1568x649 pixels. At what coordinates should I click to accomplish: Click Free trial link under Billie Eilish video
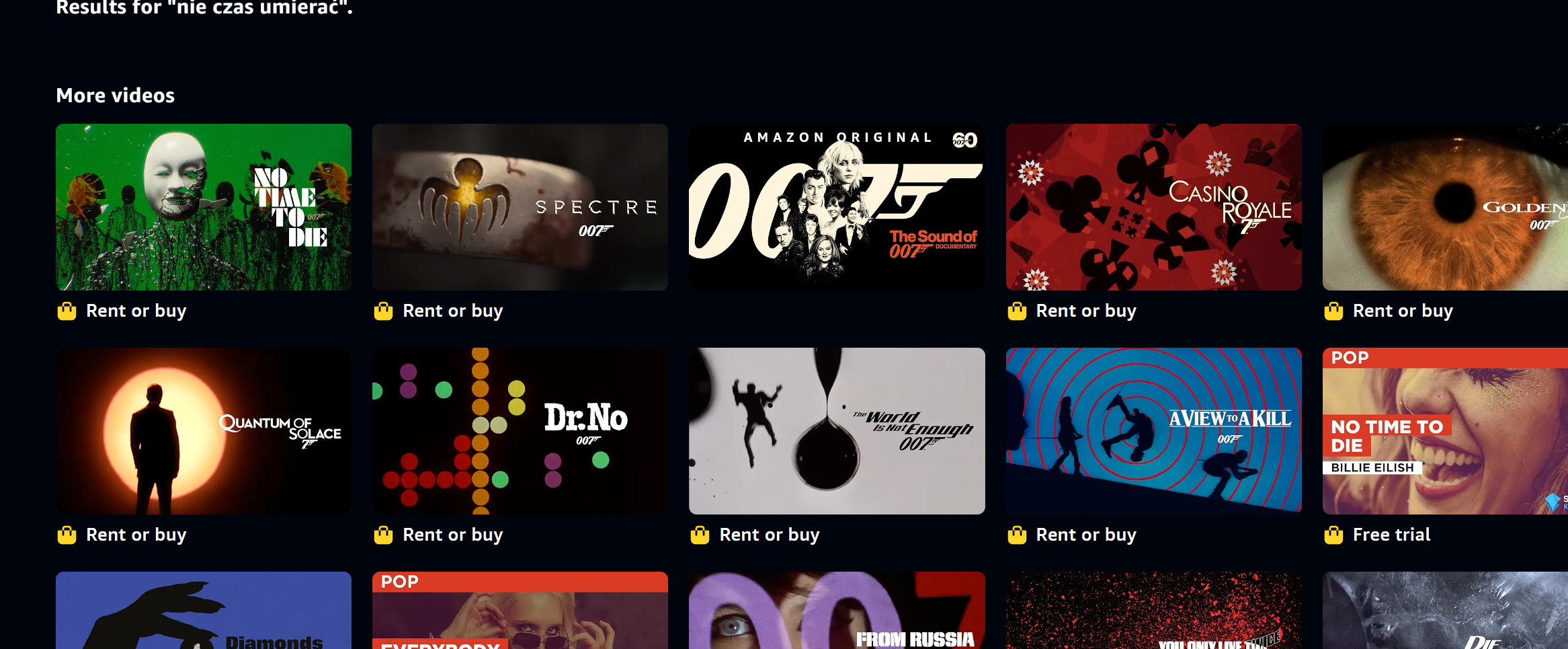tap(1391, 535)
